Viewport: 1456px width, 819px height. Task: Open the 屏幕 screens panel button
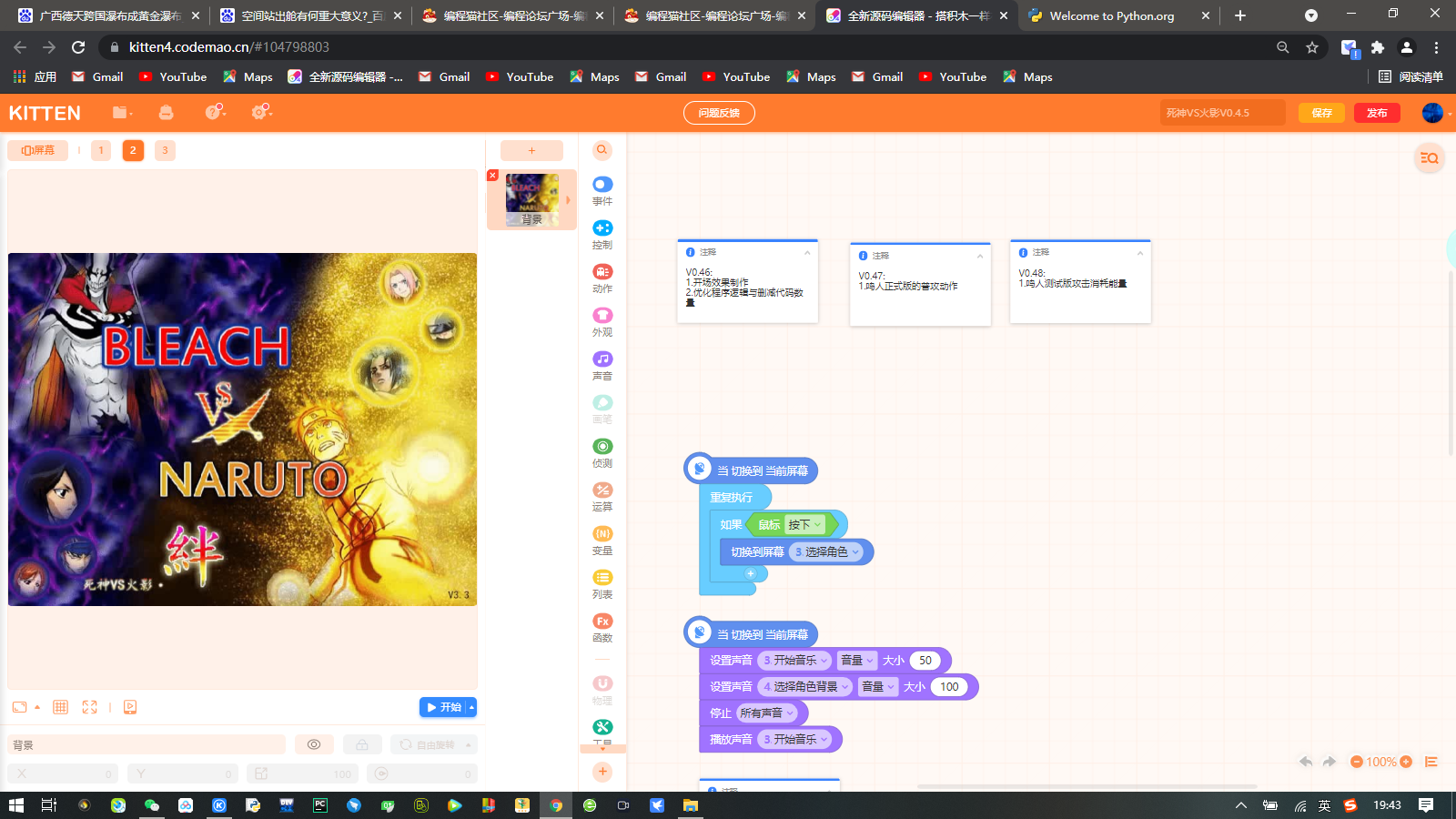coord(38,150)
